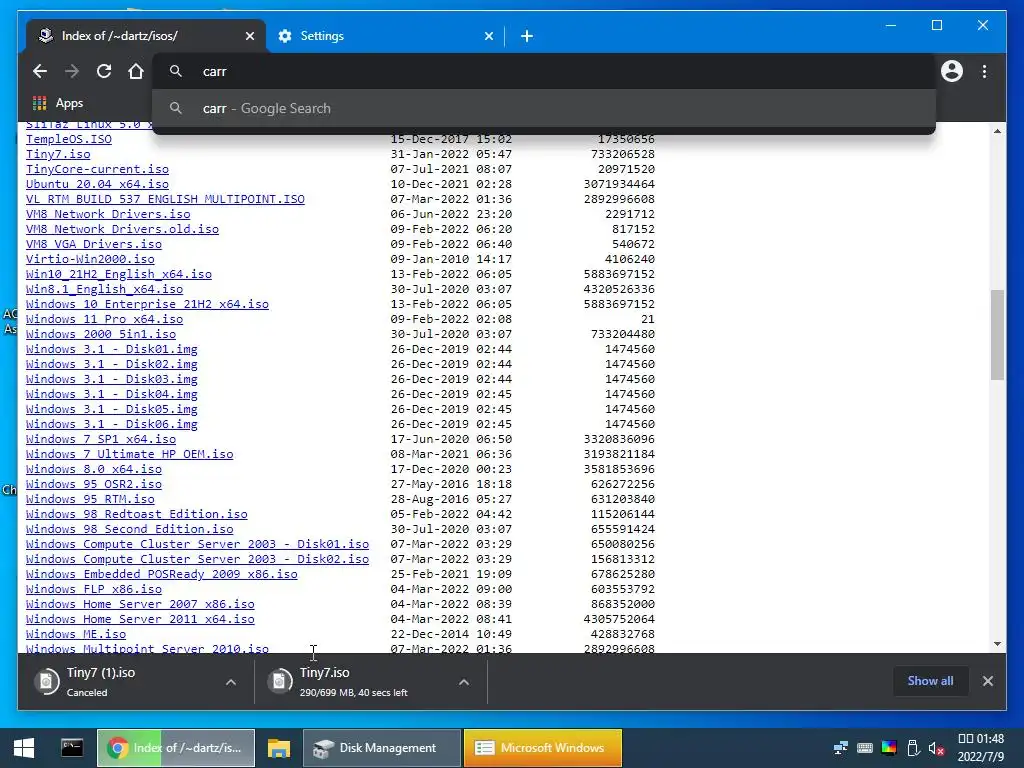Download Windows_10_Enterprise_21H2_x64.iso
The image size is (1024, 768).
(x=147, y=304)
